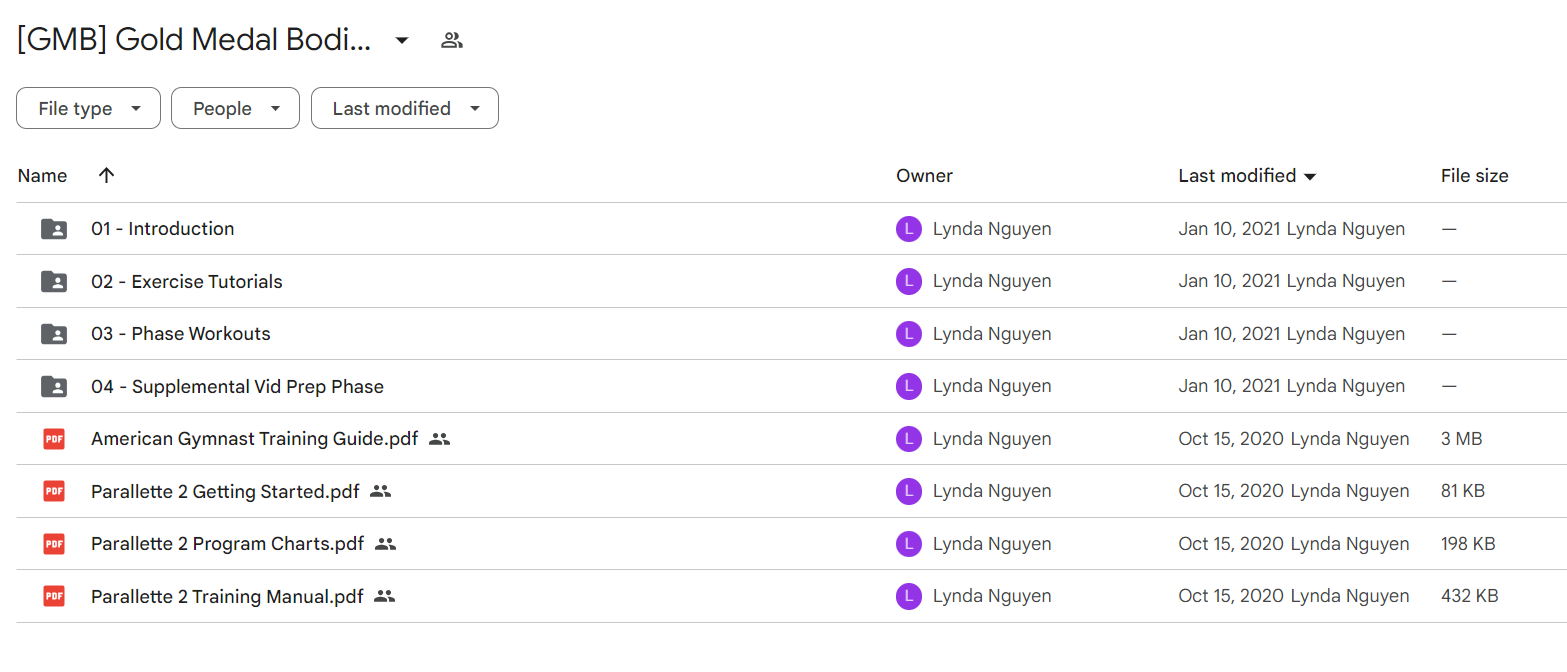Click the Owner column header

[924, 176]
